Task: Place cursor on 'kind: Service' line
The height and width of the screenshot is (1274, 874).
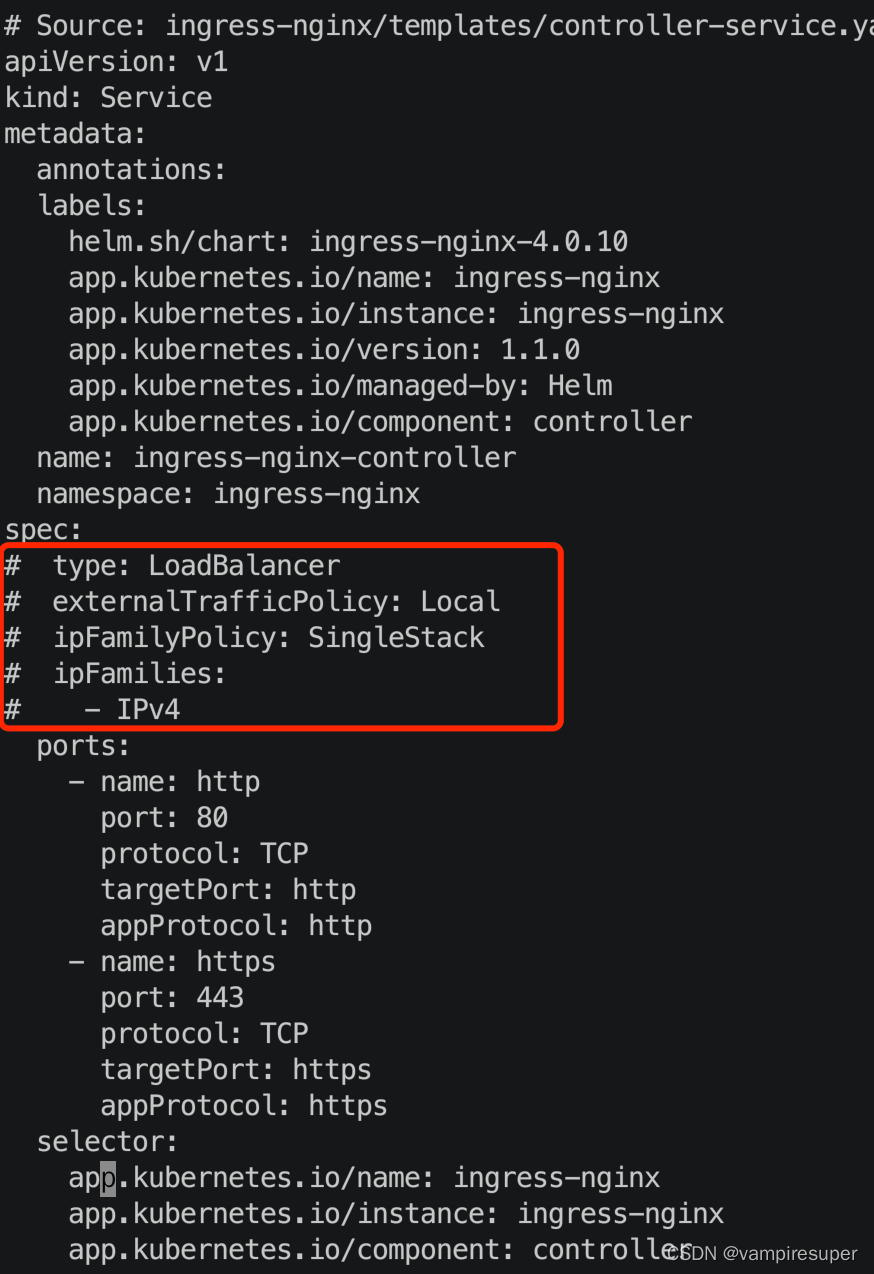Action: (x=108, y=98)
